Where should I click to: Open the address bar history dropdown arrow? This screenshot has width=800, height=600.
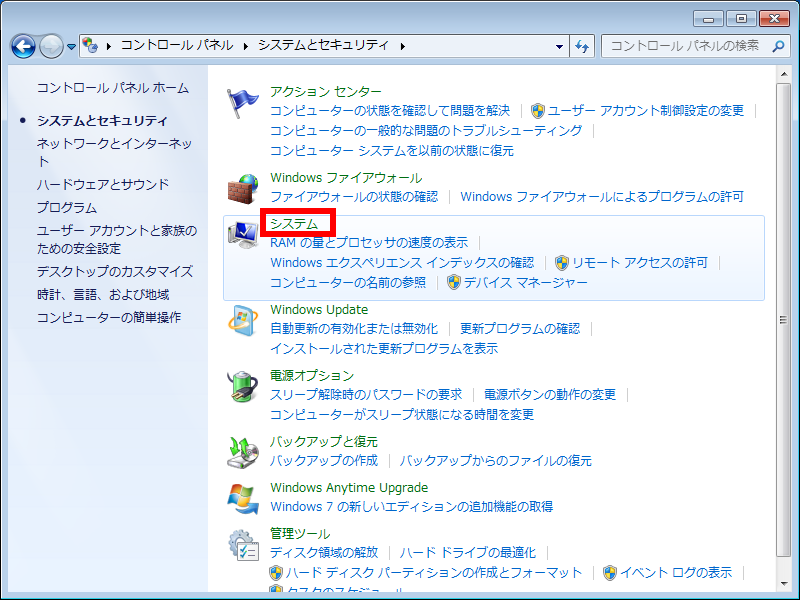coord(560,46)
